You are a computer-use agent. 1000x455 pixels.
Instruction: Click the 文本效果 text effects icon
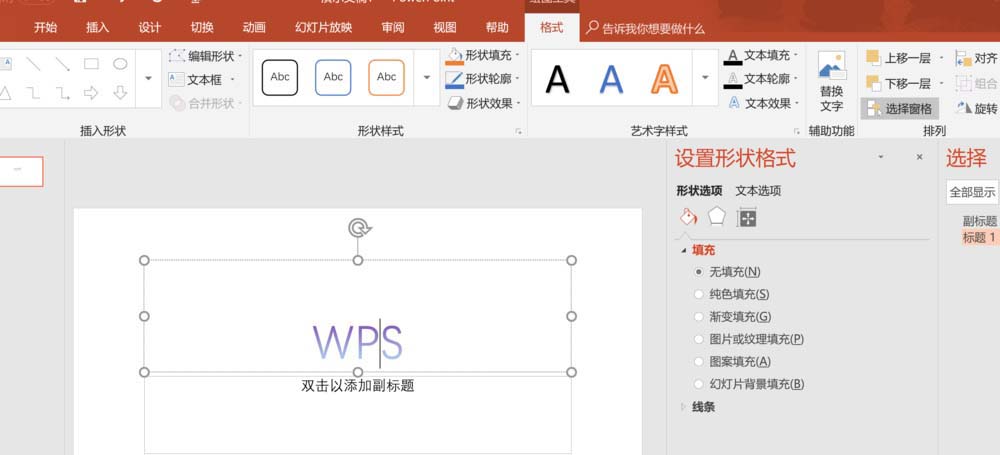(x=733, y=103)
